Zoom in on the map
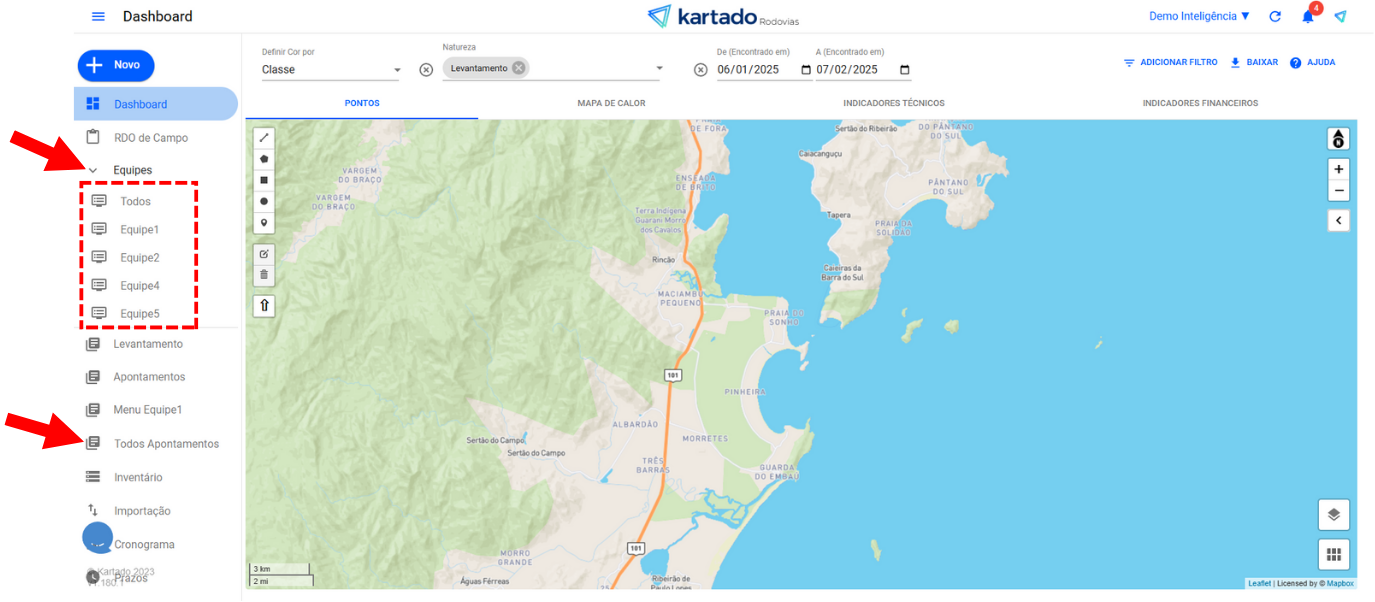This screenshot has width=1375, height=602. point(1338,169)
